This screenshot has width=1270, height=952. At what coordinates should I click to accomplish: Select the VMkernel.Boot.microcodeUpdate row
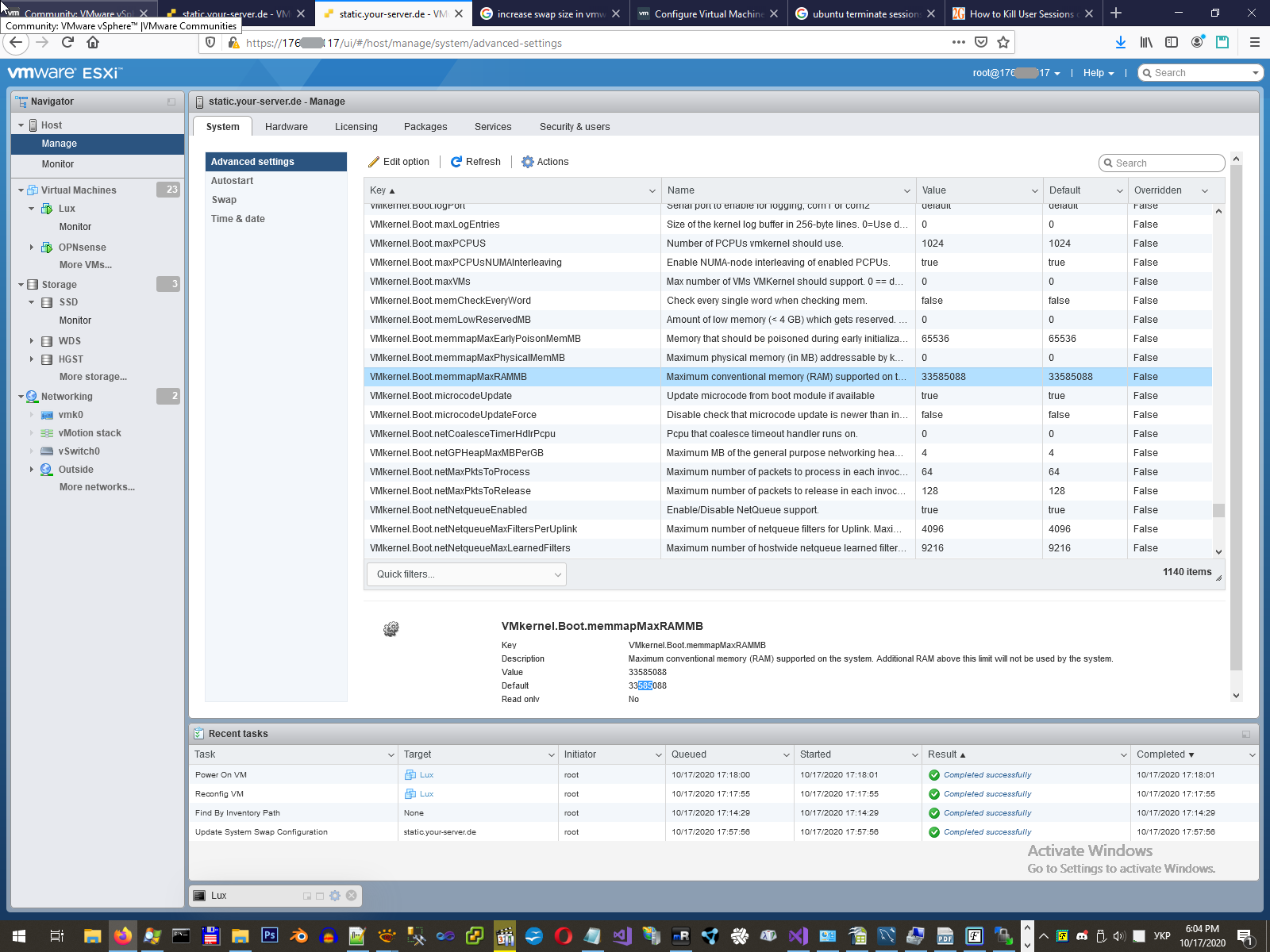point(788,396)
